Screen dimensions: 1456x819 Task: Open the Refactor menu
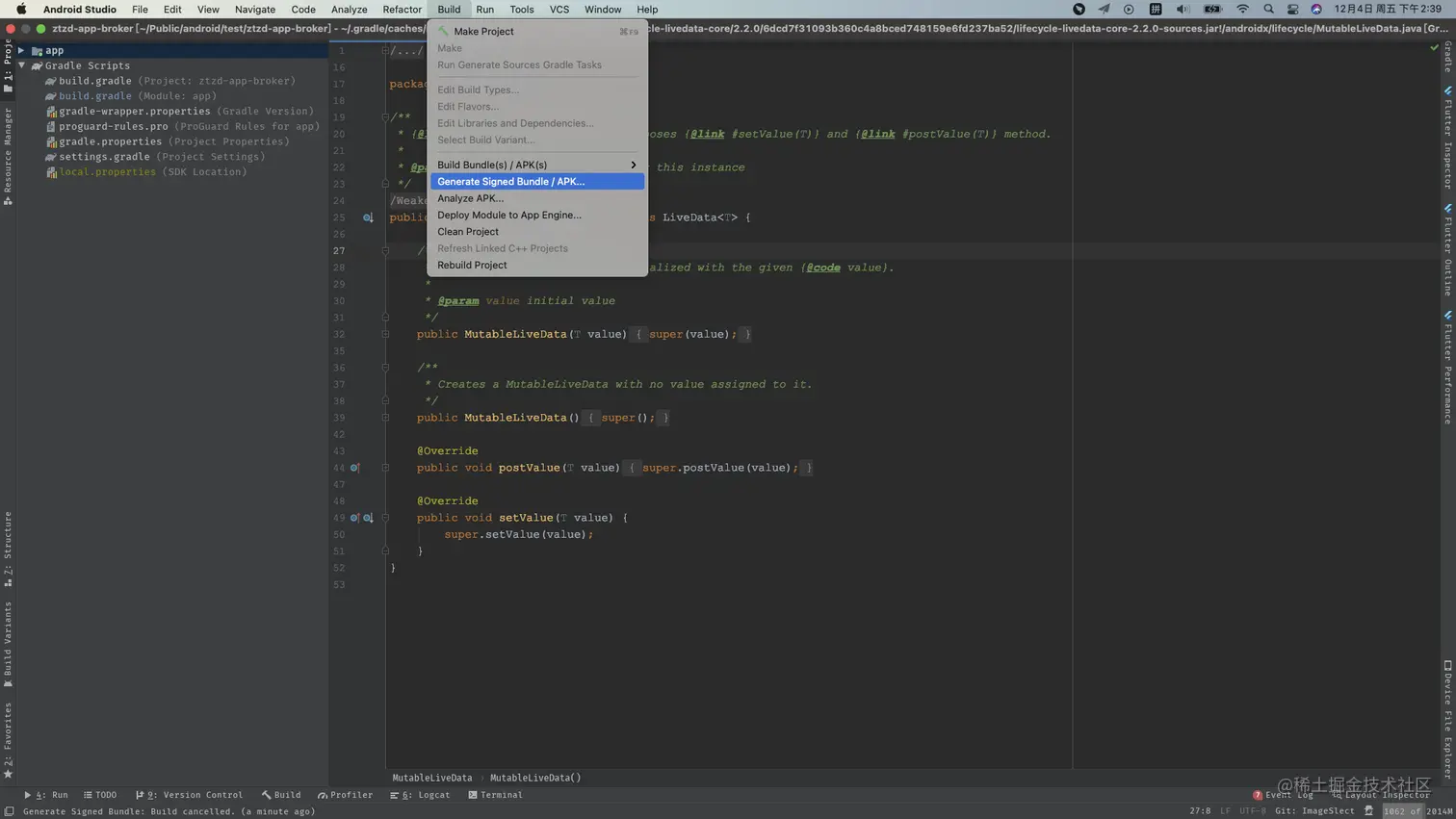pos(402,10)
